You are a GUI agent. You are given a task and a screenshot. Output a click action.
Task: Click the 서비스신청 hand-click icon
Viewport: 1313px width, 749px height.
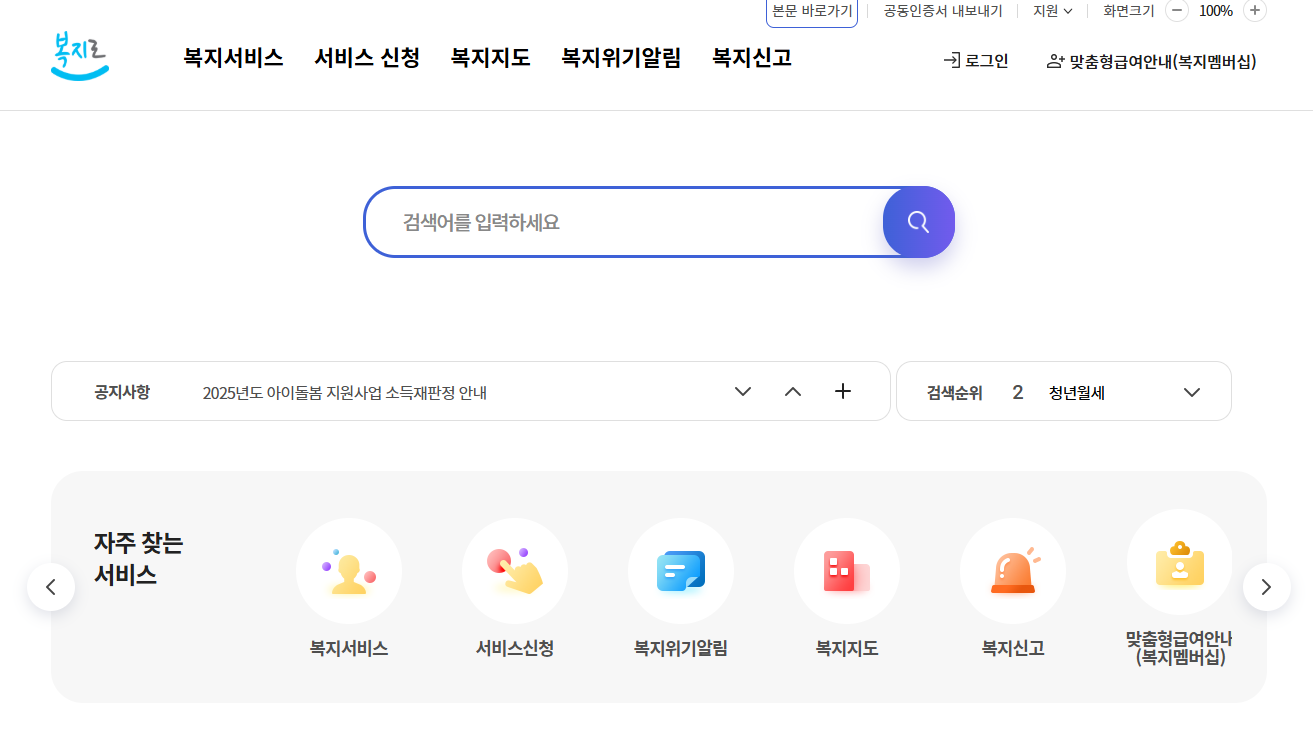(514, 570)
